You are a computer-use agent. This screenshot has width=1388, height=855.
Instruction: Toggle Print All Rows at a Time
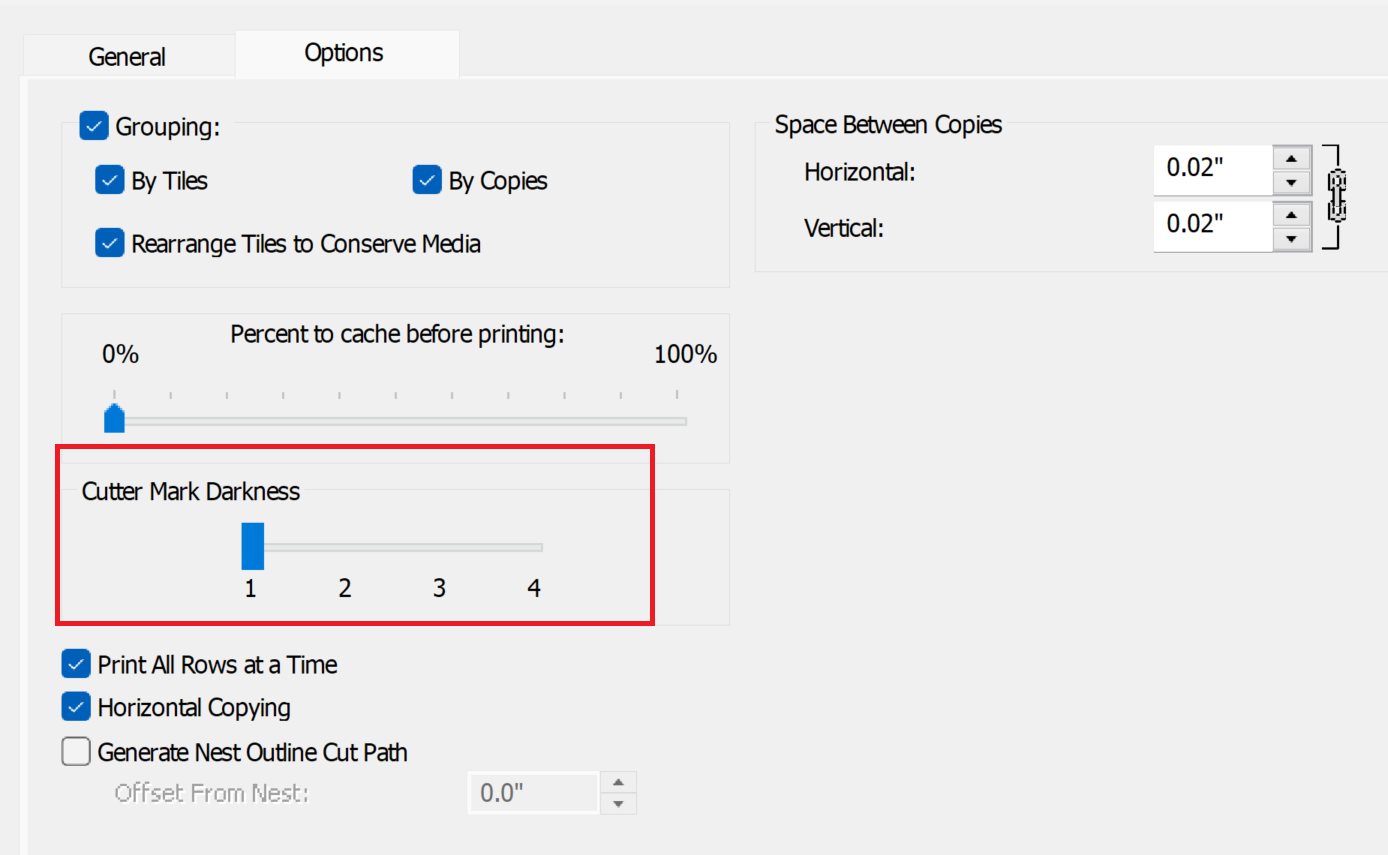point(76,665)
